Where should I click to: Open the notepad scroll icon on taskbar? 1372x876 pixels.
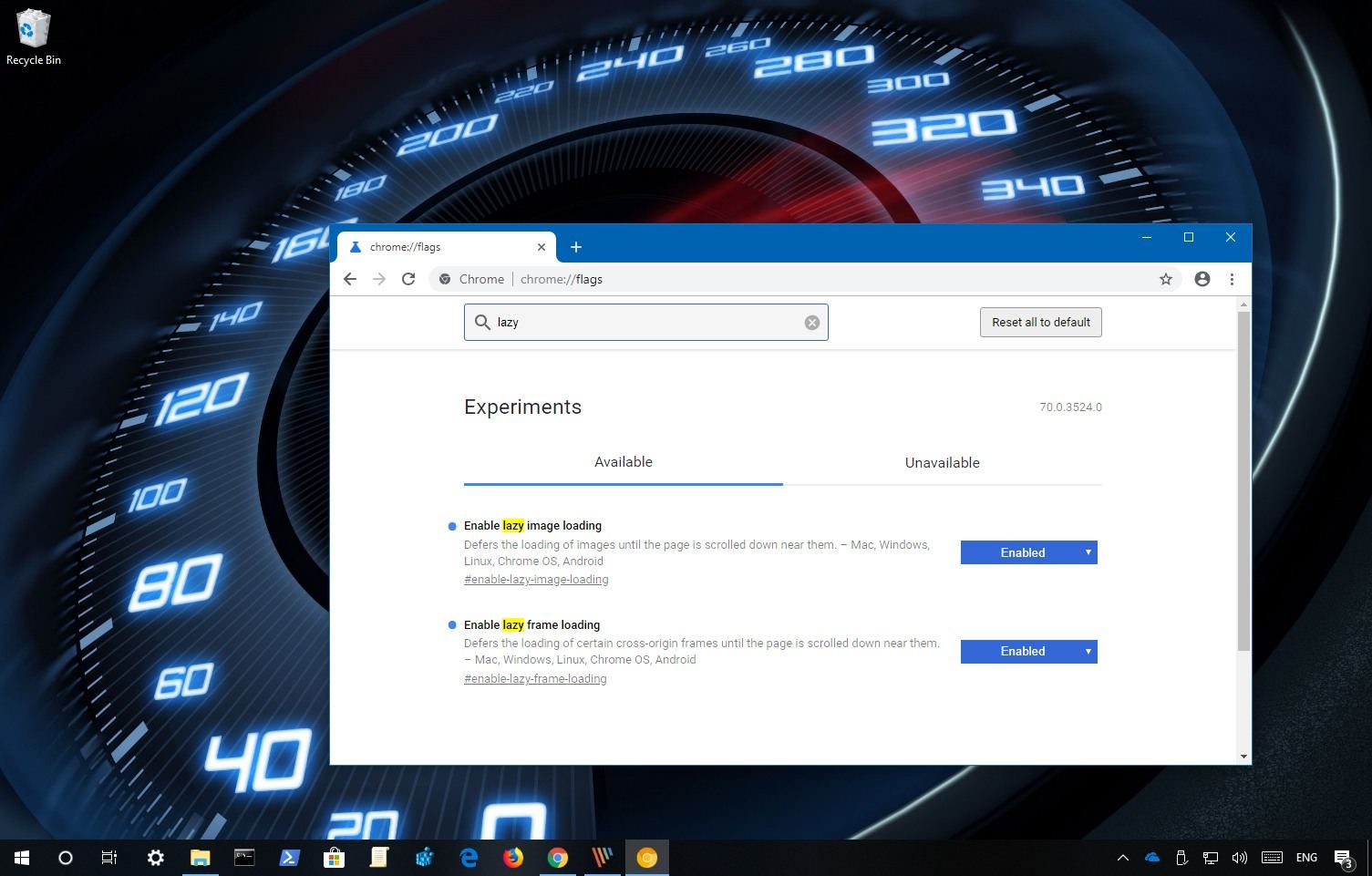378,858
